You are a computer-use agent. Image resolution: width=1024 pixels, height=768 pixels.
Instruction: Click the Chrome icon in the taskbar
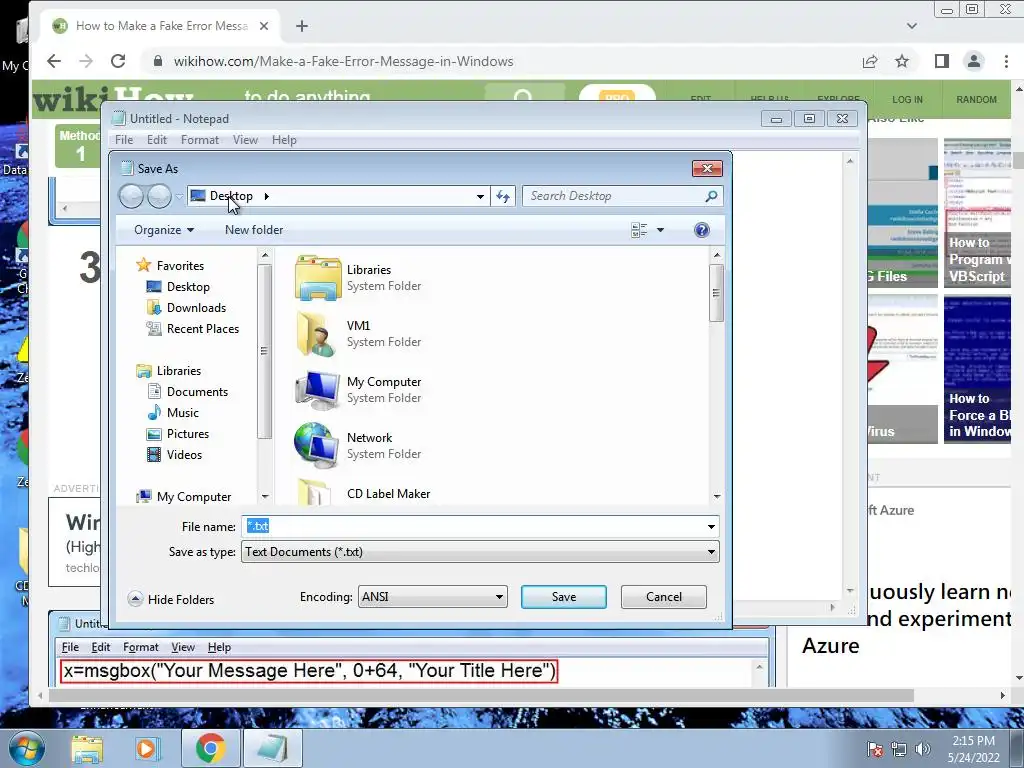coord(210,749)
